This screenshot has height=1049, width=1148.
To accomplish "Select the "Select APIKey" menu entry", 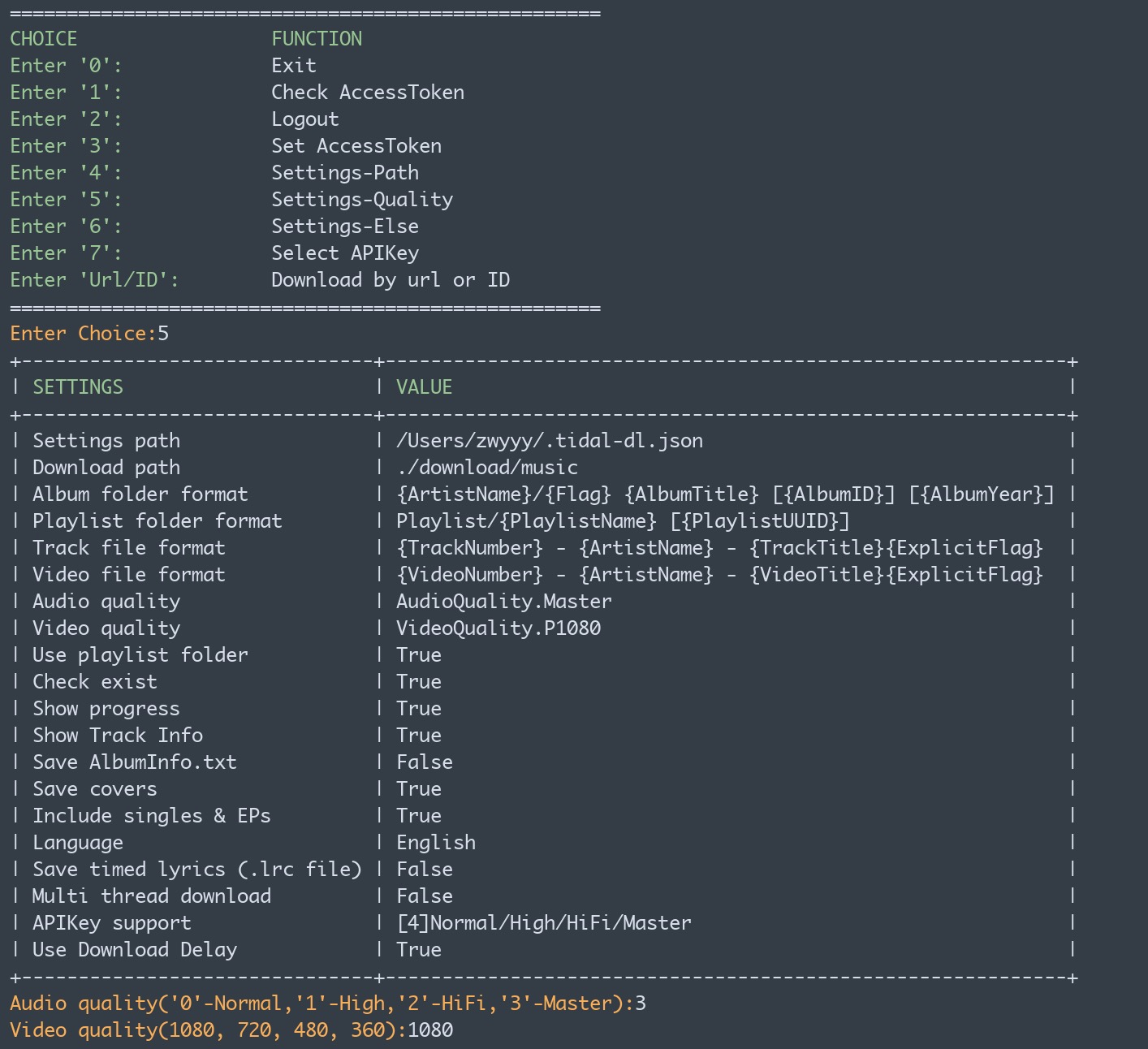I will [x=345, y=253].
